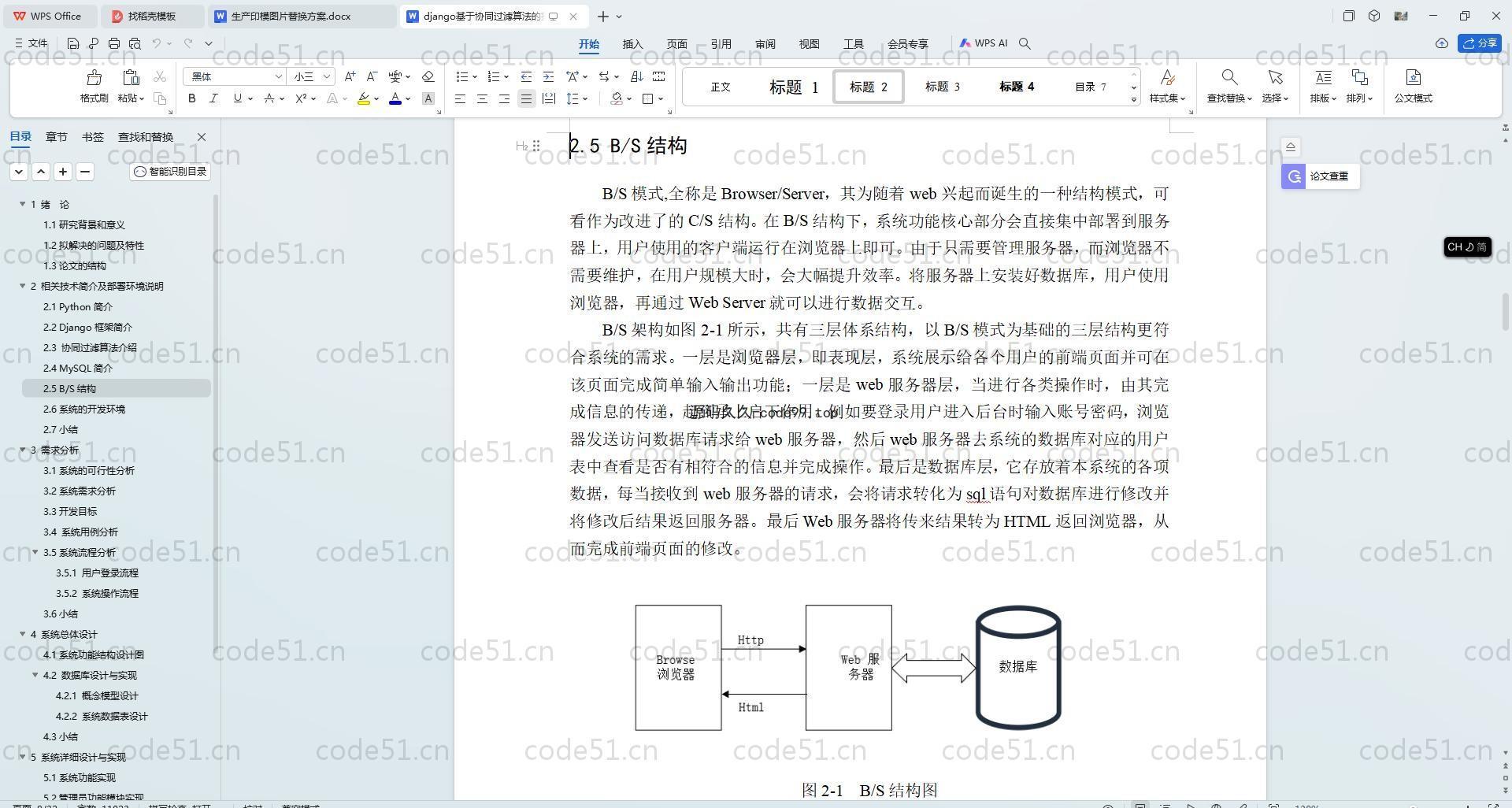Toggle character shading (boxed A)
1512x808 pixels.
click(x=428, y=98)
